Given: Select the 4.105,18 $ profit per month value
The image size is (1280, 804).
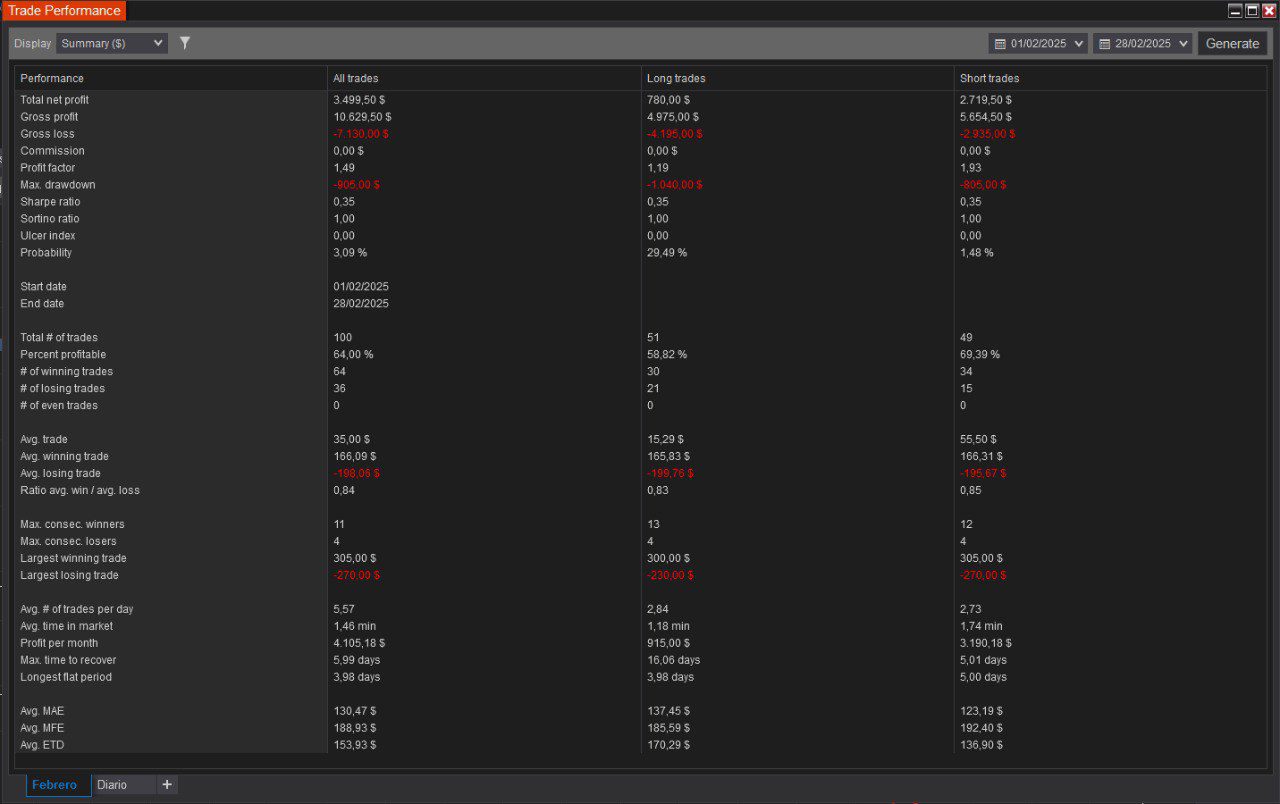Looking at the screenshot, I should 359,644.
